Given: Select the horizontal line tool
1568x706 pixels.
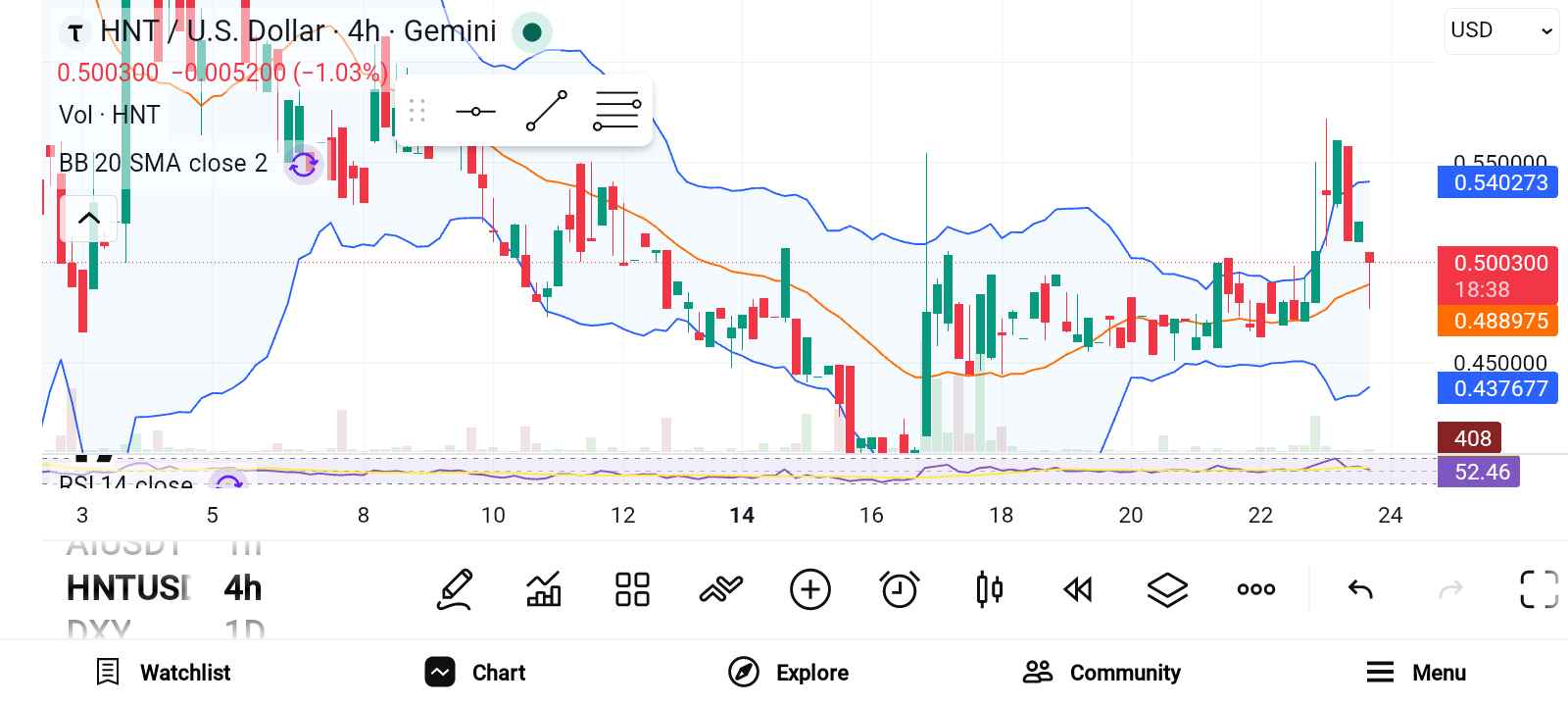Looking at the screenshot, I should (x=476, y=111).
